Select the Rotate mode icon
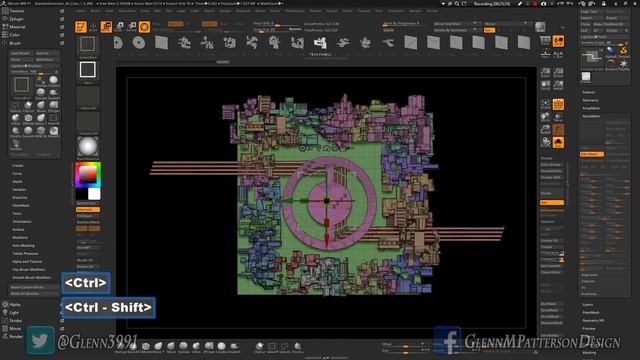640x360 pixels. click(x=131, y=27)
